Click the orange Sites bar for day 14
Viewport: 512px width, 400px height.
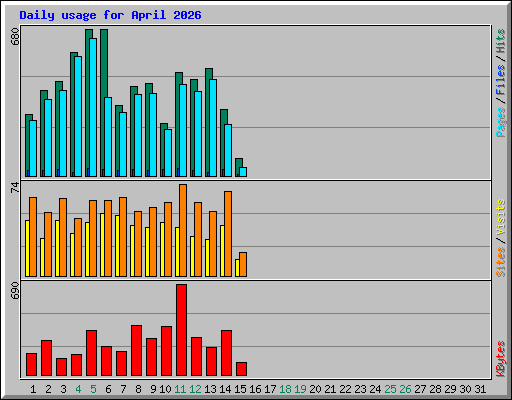click(x=228, y=234)
